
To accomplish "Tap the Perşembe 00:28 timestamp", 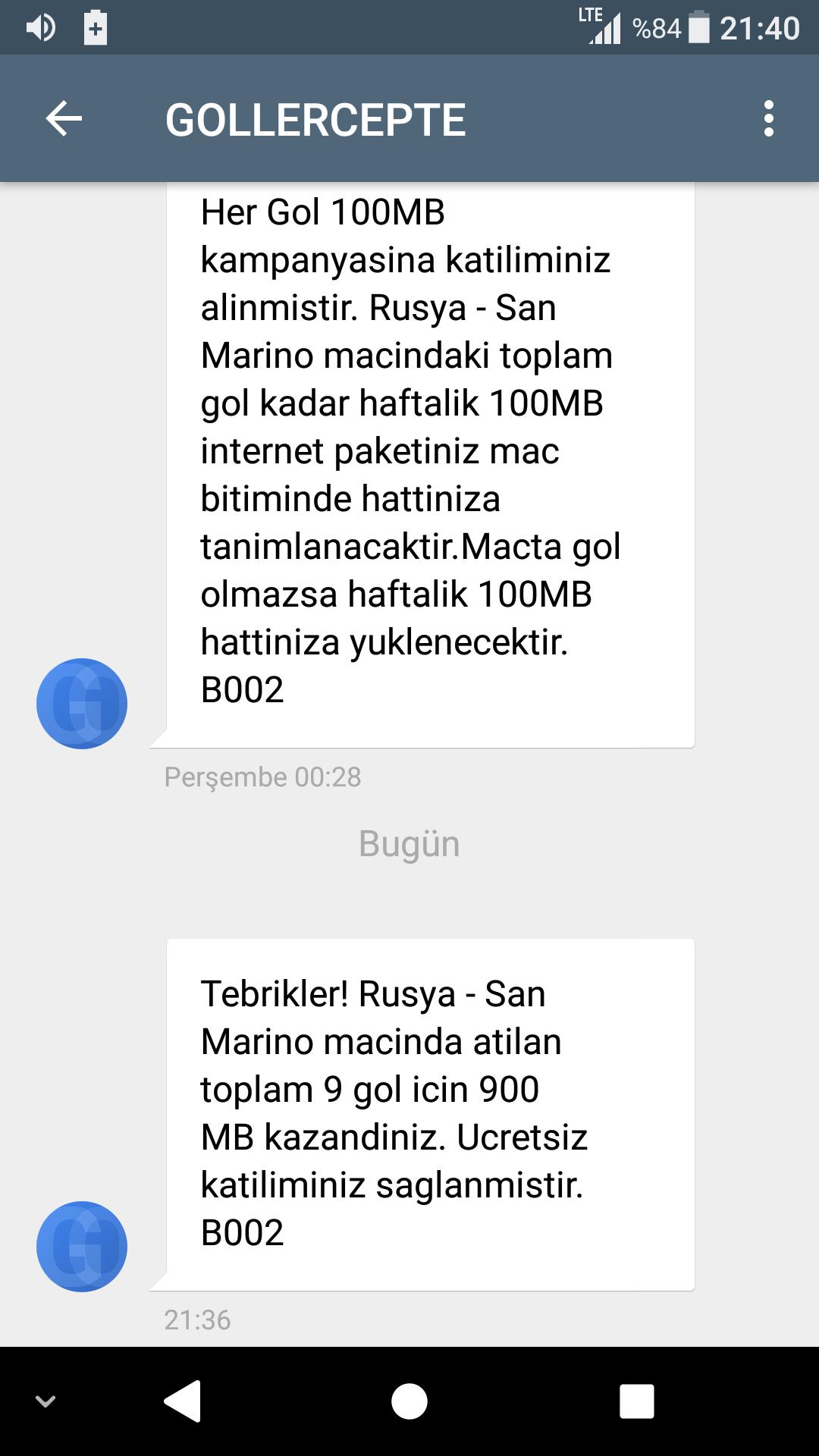I will point(262,777).
